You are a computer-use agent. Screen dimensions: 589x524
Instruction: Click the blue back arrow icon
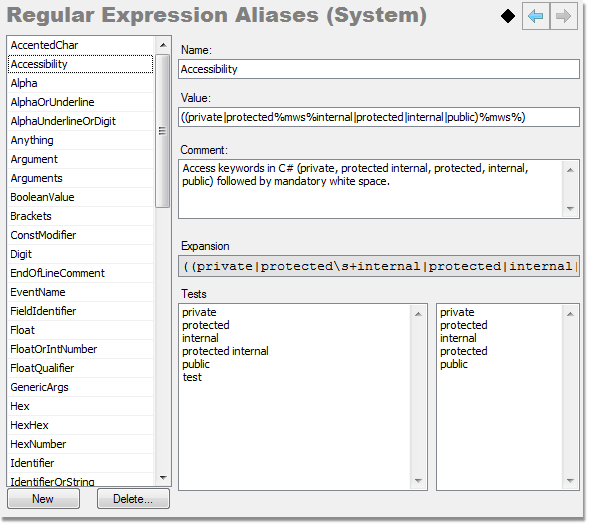[x=535, y=16]
